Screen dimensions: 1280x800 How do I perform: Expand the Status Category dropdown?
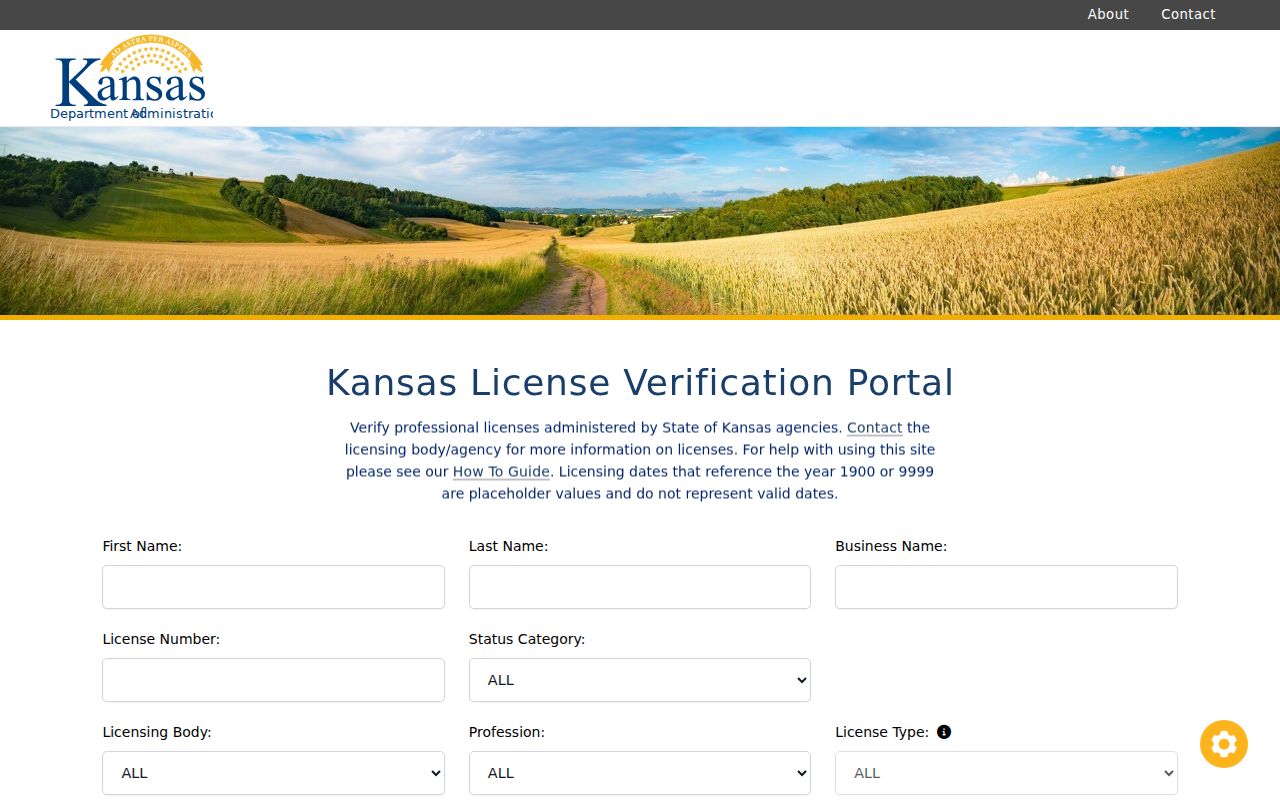(640, 680)
